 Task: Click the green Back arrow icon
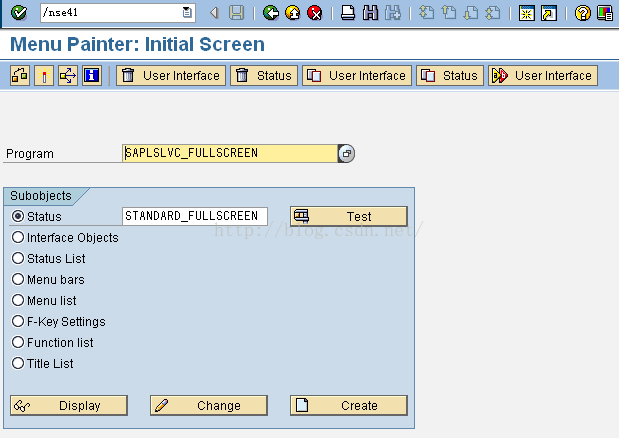[x=271, y=13]
